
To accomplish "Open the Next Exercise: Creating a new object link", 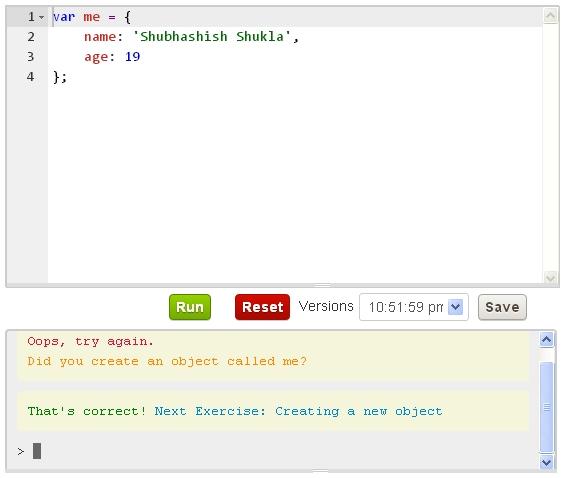I will (x=298, y=411).
